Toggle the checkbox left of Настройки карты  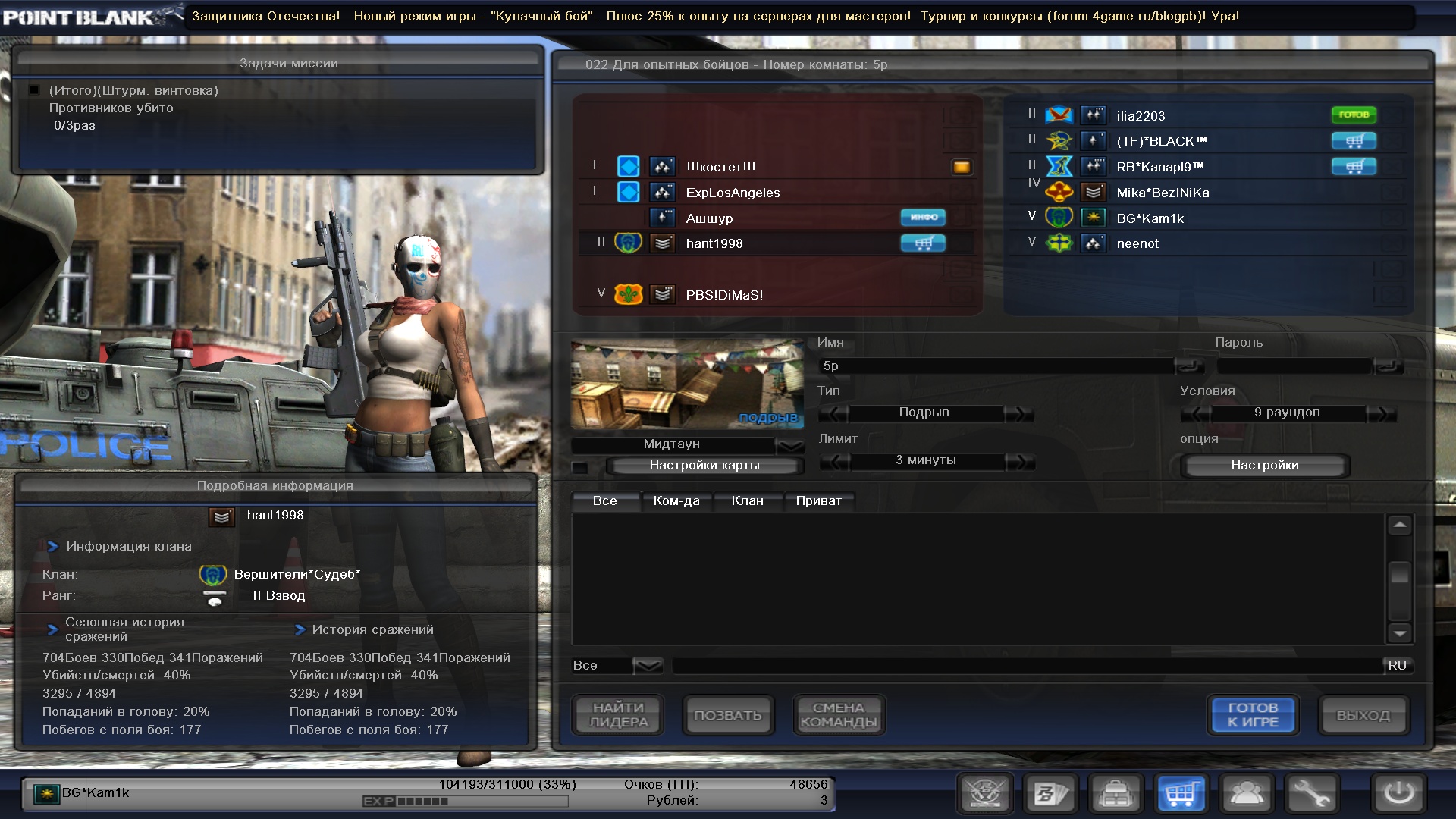pyautogui.click(x=579, y=466)
